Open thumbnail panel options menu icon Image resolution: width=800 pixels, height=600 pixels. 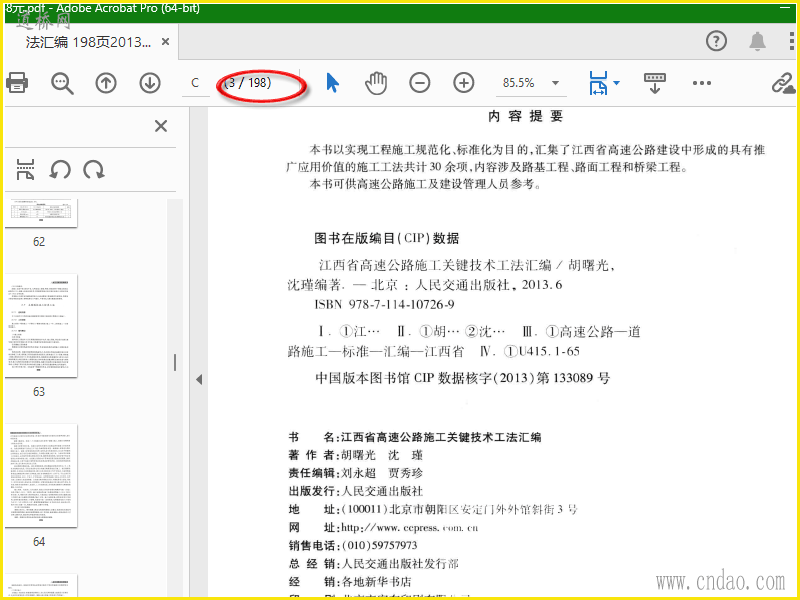click(26, 169)
